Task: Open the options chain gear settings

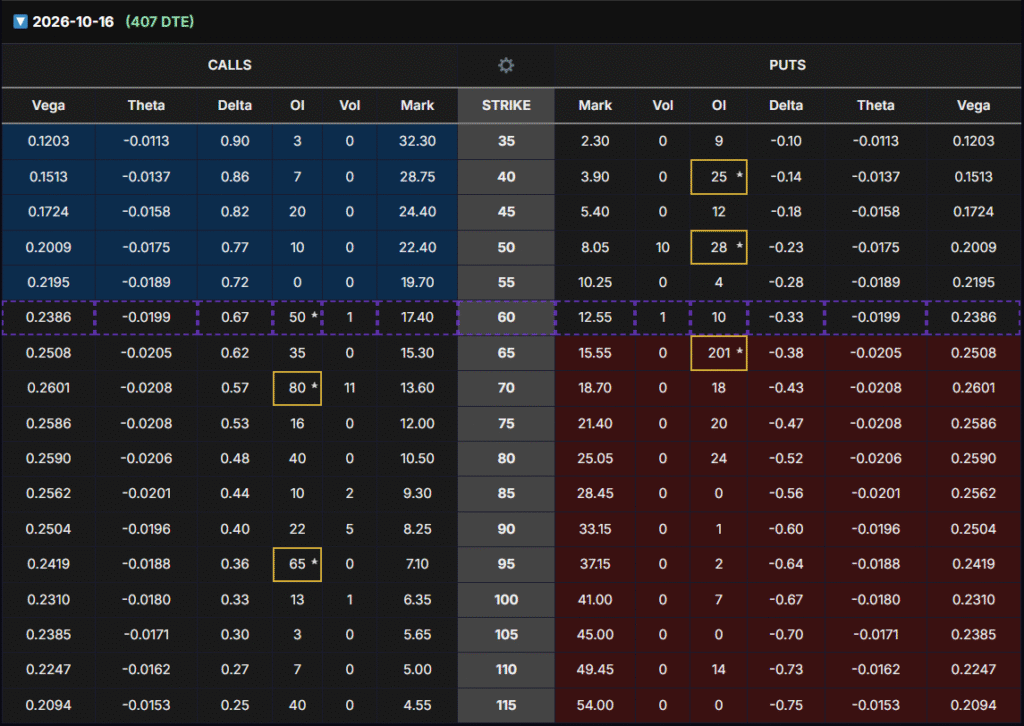Action: click(506, 65)
